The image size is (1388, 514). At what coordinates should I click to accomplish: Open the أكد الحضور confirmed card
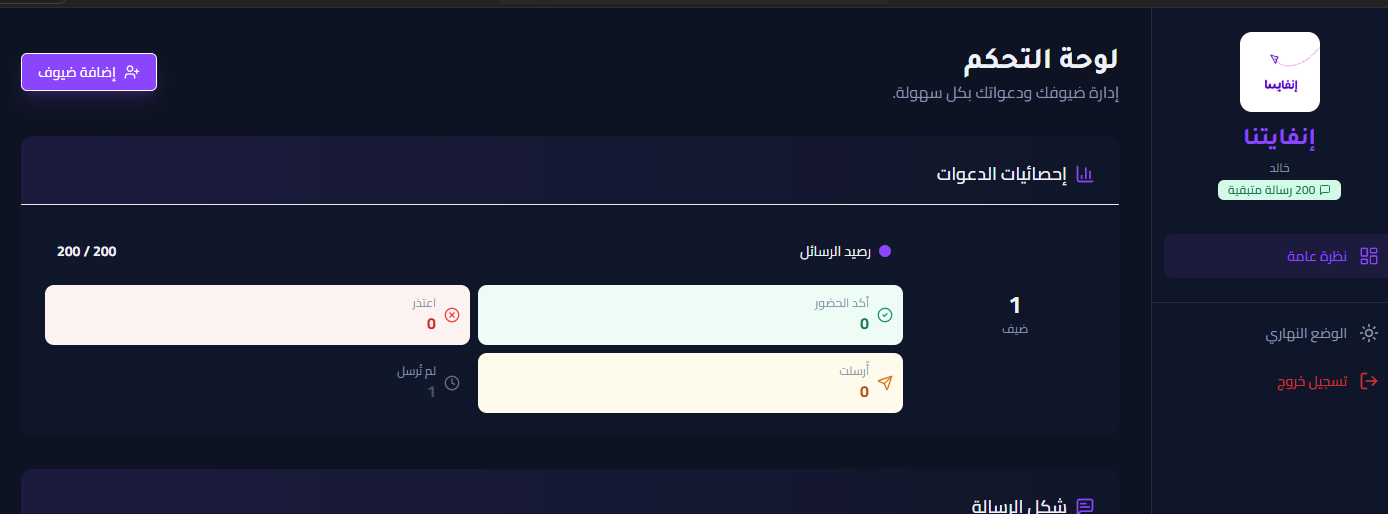(690, 315)
